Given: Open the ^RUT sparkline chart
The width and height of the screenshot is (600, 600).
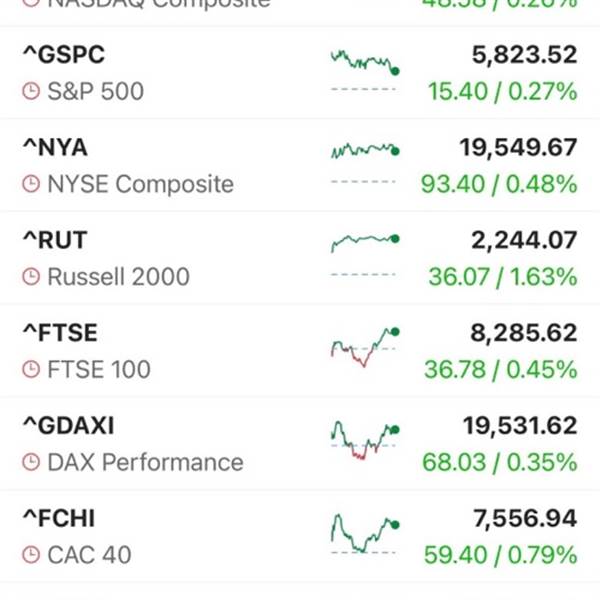Looking at the screenshot, I should coord(365,256).
